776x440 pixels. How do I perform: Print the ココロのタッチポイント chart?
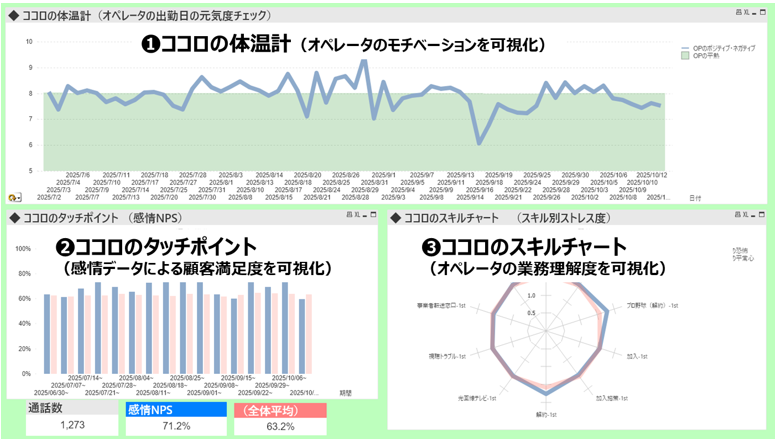[349, 215]
